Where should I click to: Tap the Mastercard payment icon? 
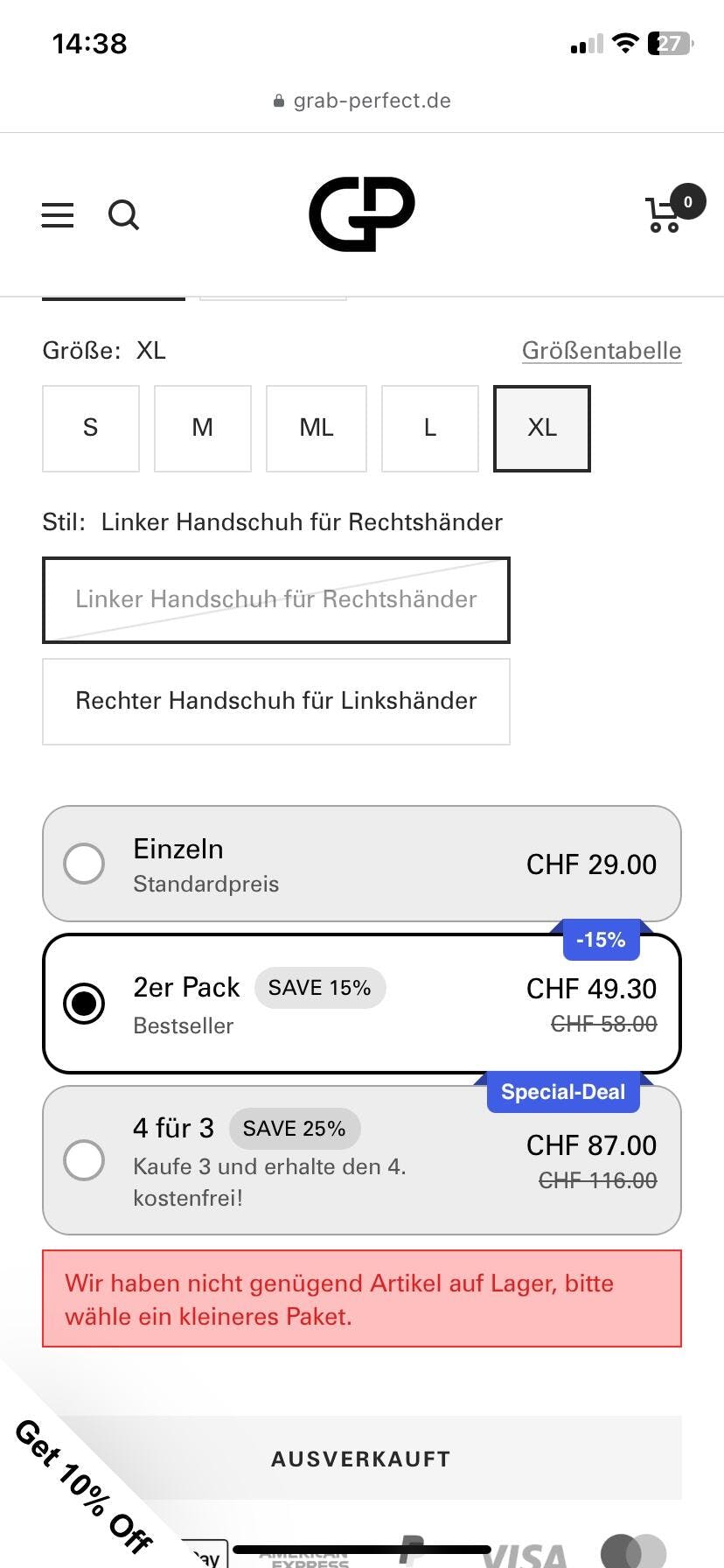[x=633, y=1551]
